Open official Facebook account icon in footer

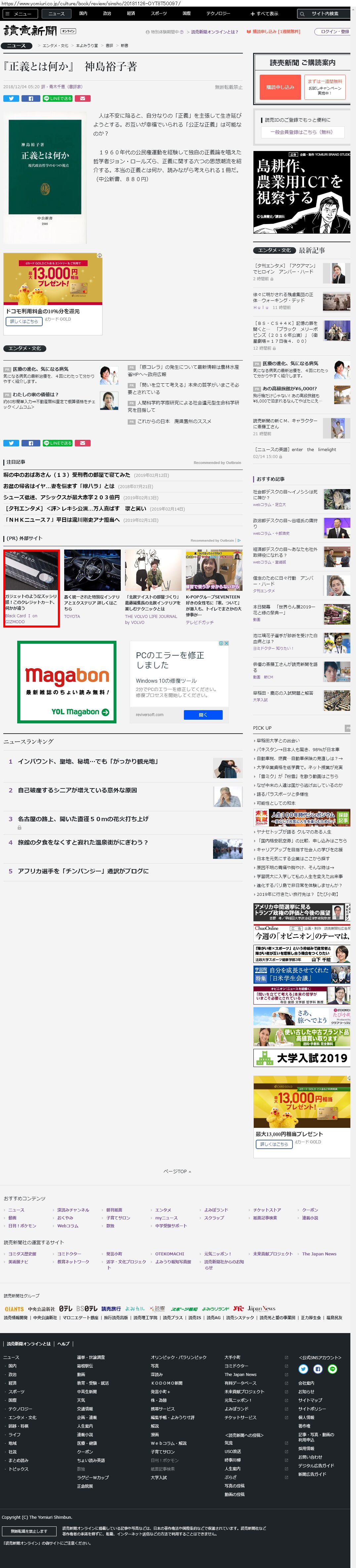pos(318,1368)
